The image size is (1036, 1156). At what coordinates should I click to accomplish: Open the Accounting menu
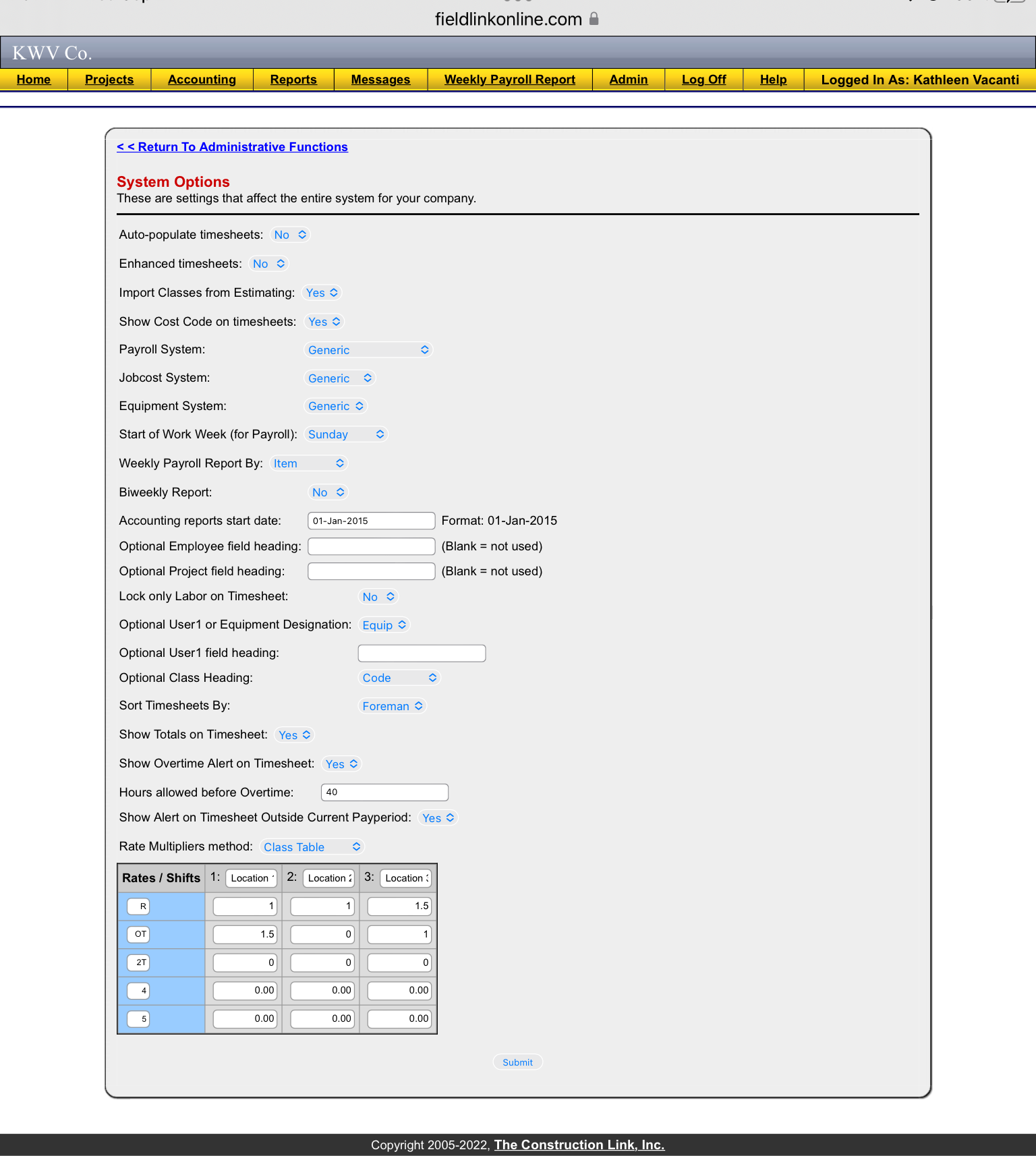tap(202, 80)
